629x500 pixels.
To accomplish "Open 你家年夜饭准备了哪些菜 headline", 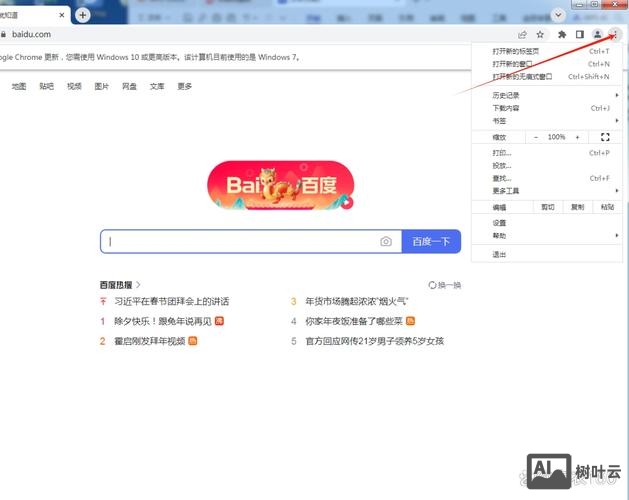I will pos(354,321).
